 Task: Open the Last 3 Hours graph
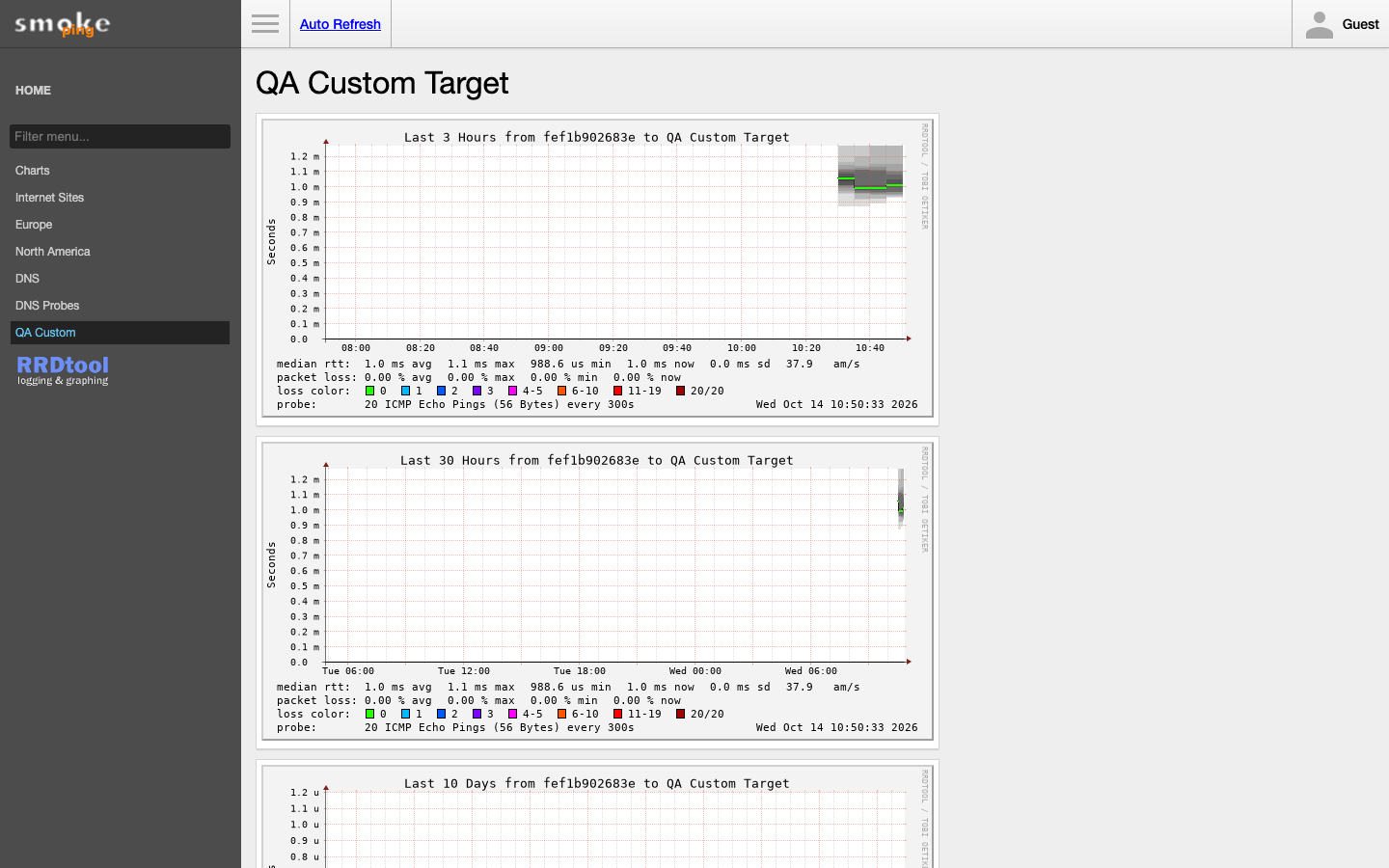point(597,269)
